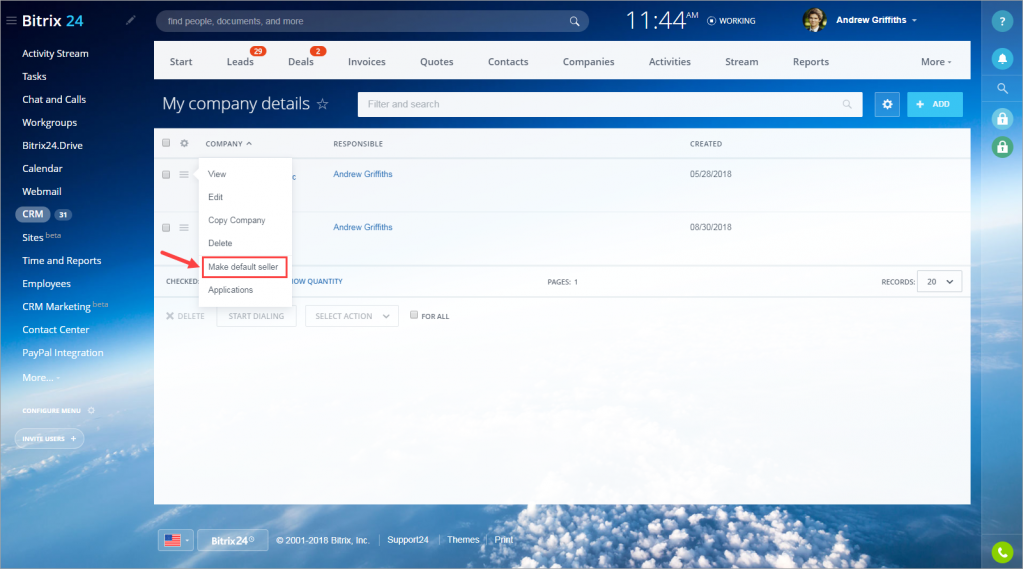This screenshot has width=1023, height=569.
Task: Click the gear next to Configure Menu
Action: (x=91, y=410)
